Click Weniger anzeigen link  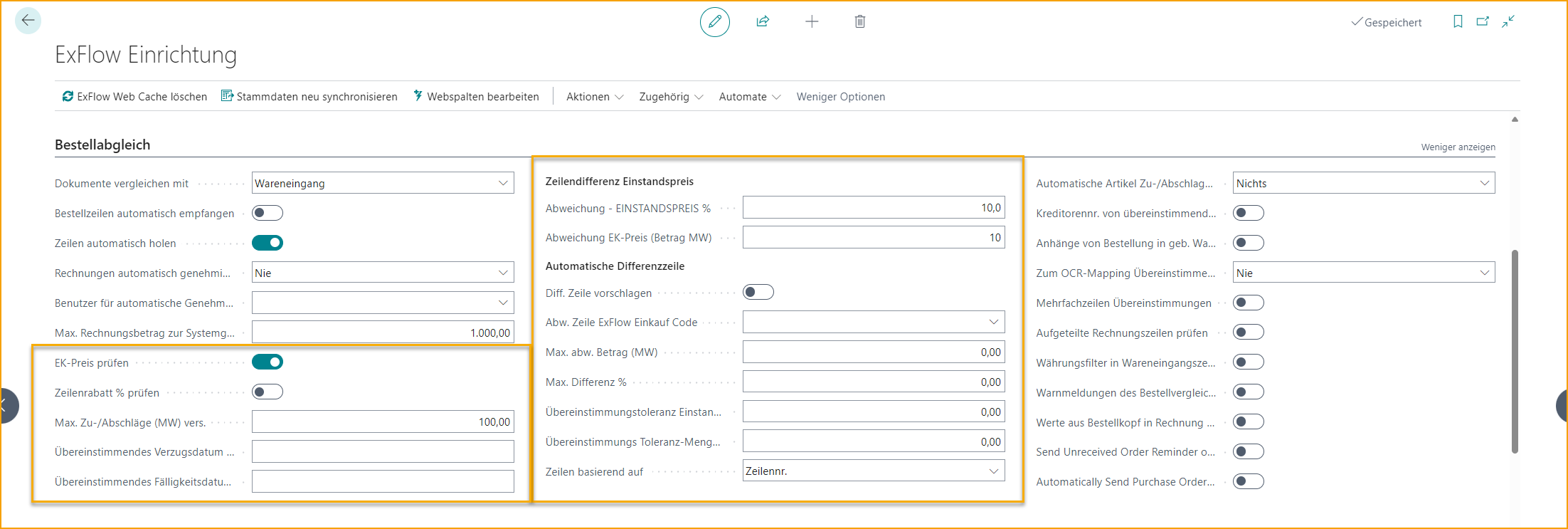1458,147
